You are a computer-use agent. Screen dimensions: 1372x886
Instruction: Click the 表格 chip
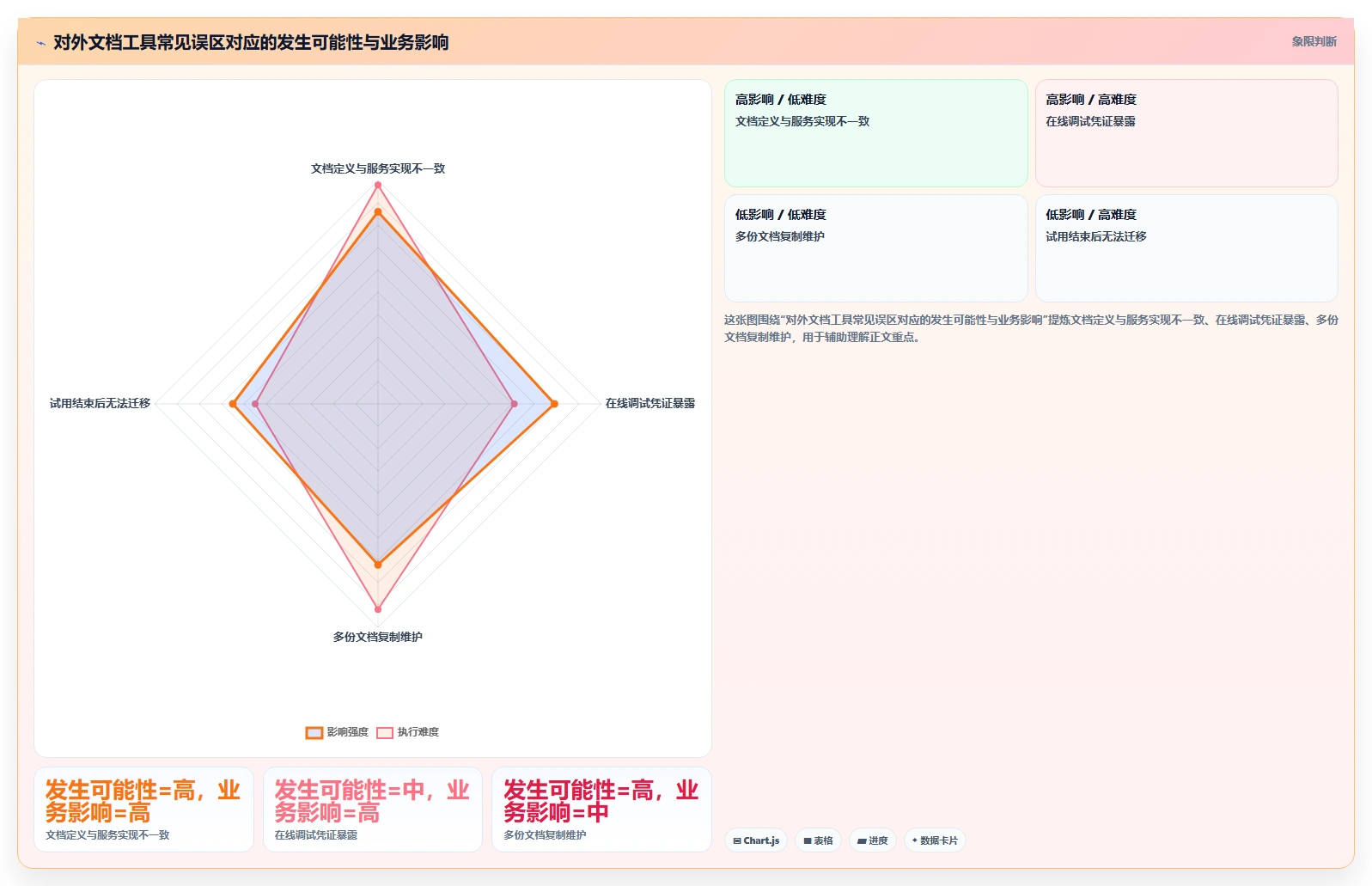pyautogui.click(x=818, y=840)
